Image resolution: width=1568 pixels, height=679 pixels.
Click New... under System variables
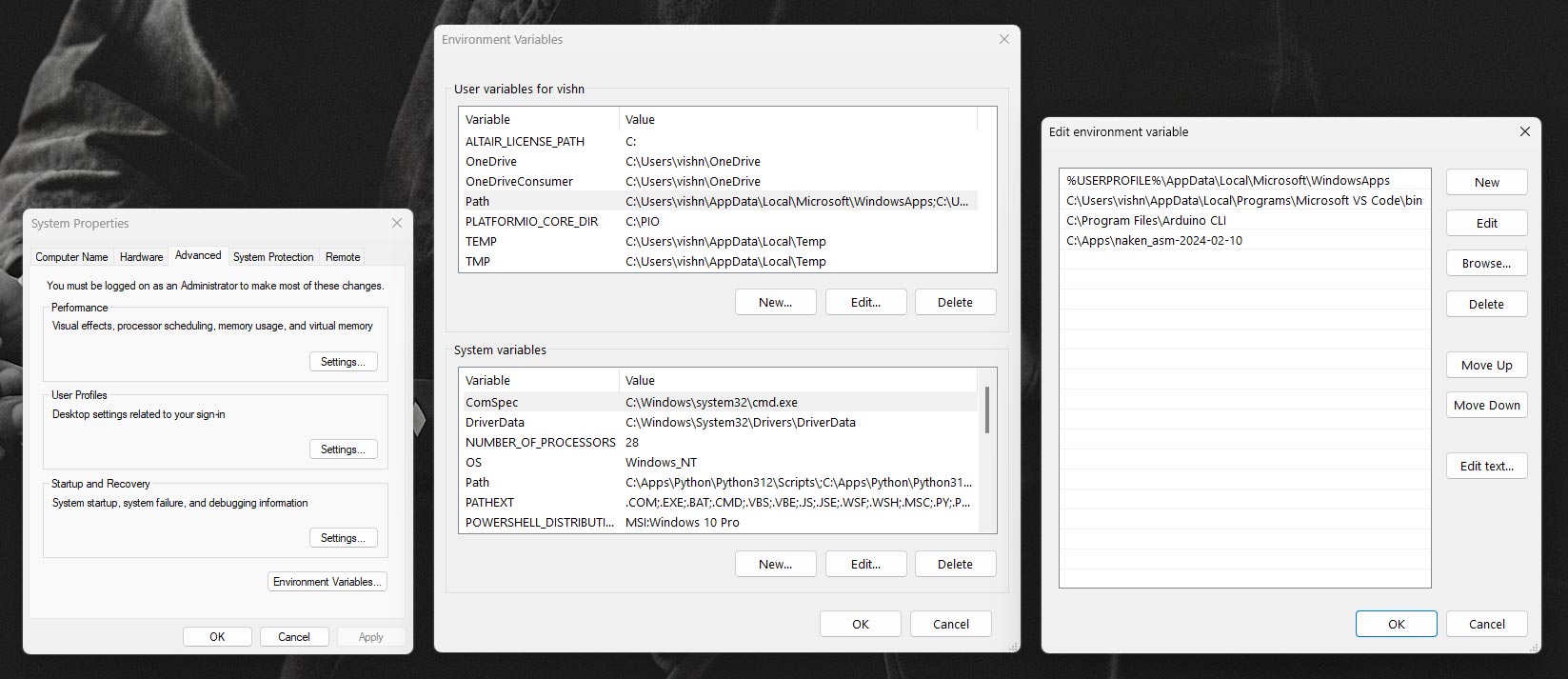click(x=775, y=564)
